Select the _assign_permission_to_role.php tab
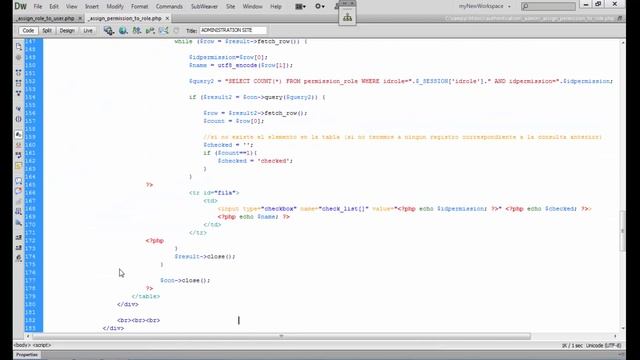Image resolution: width=640 pixels, height=360 pixels. pyautogui.click(x=125, y=18)
